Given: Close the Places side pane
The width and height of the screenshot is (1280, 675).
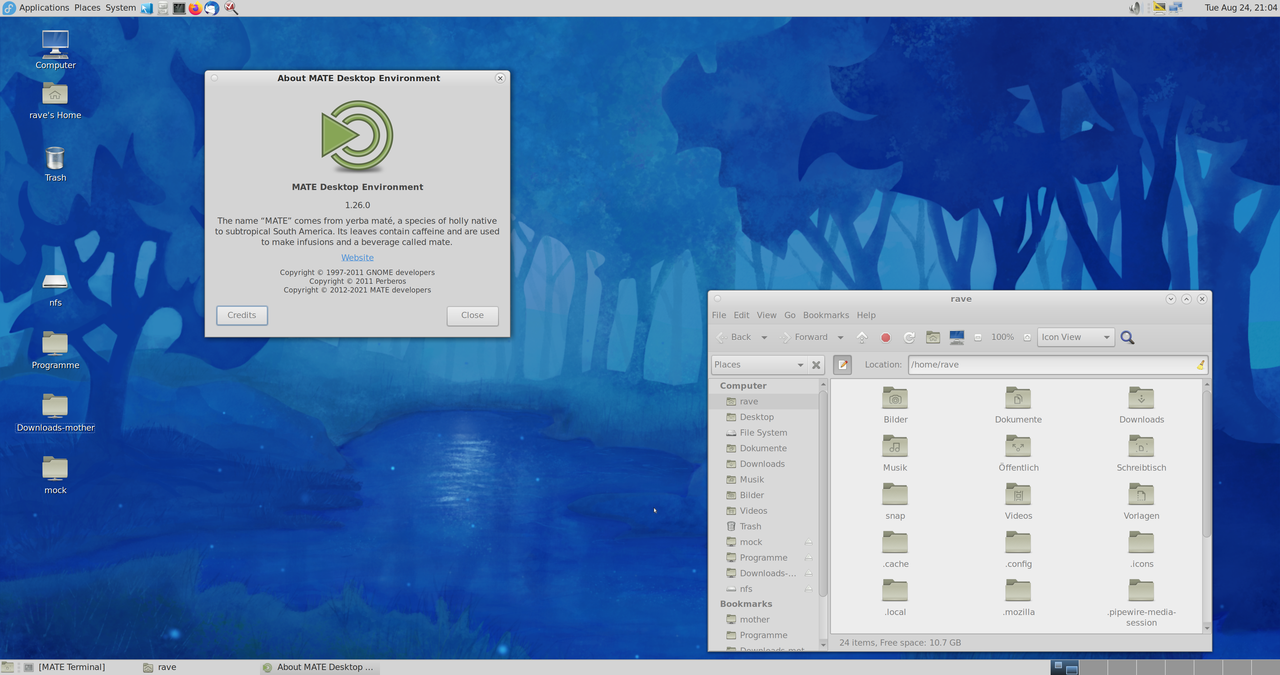Looking at the screenshot, I should click(x=816, y=365).
